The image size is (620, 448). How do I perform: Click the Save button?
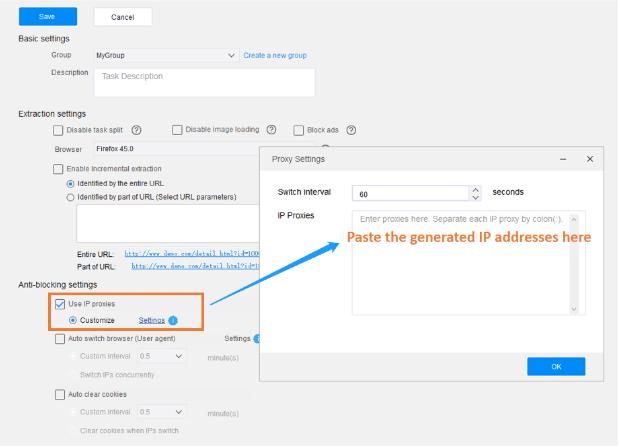[48, 17]
